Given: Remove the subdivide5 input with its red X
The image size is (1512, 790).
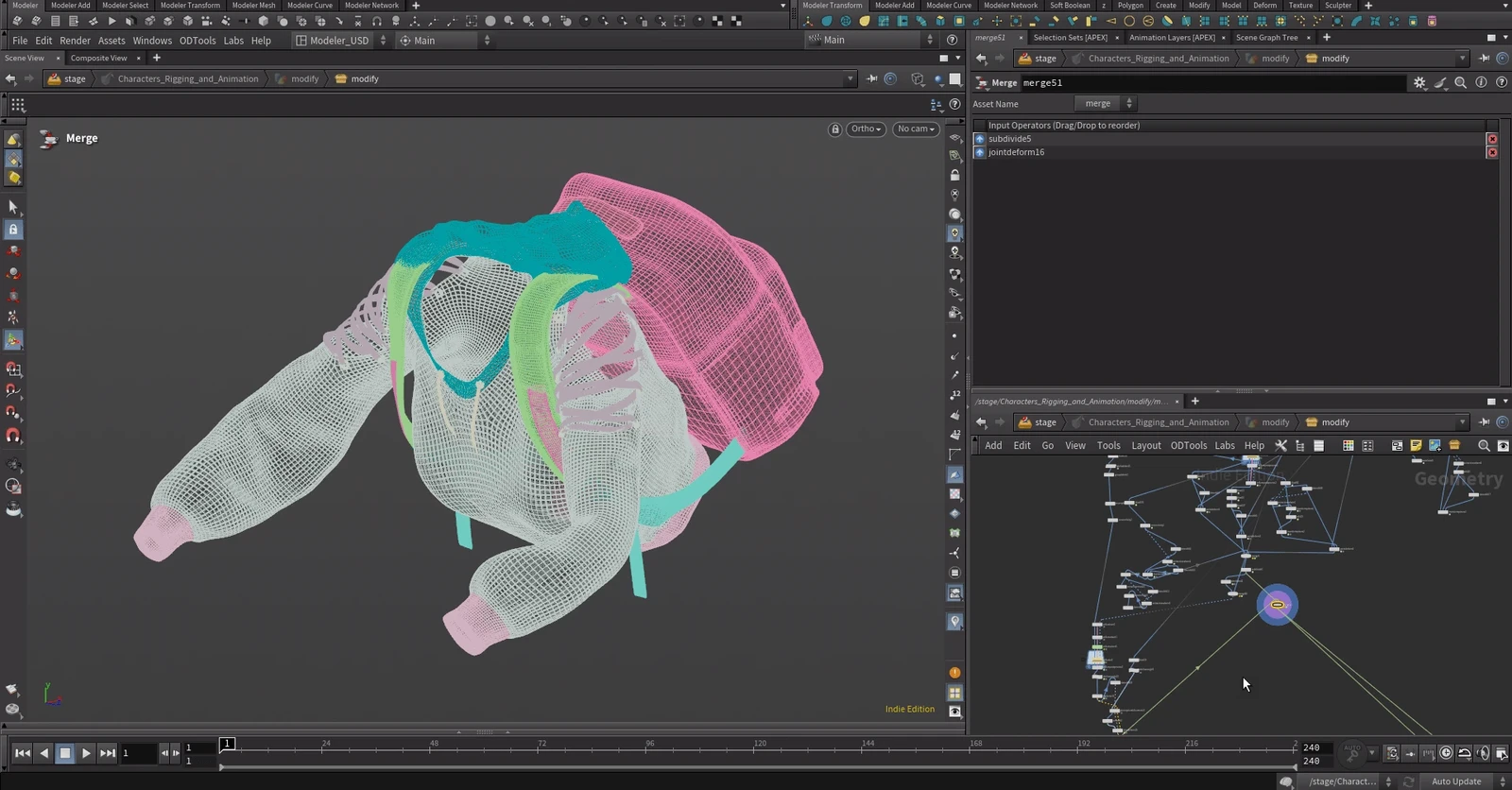Looking at the screenshot, I should pyautogui.click(x=1492, y=139).
